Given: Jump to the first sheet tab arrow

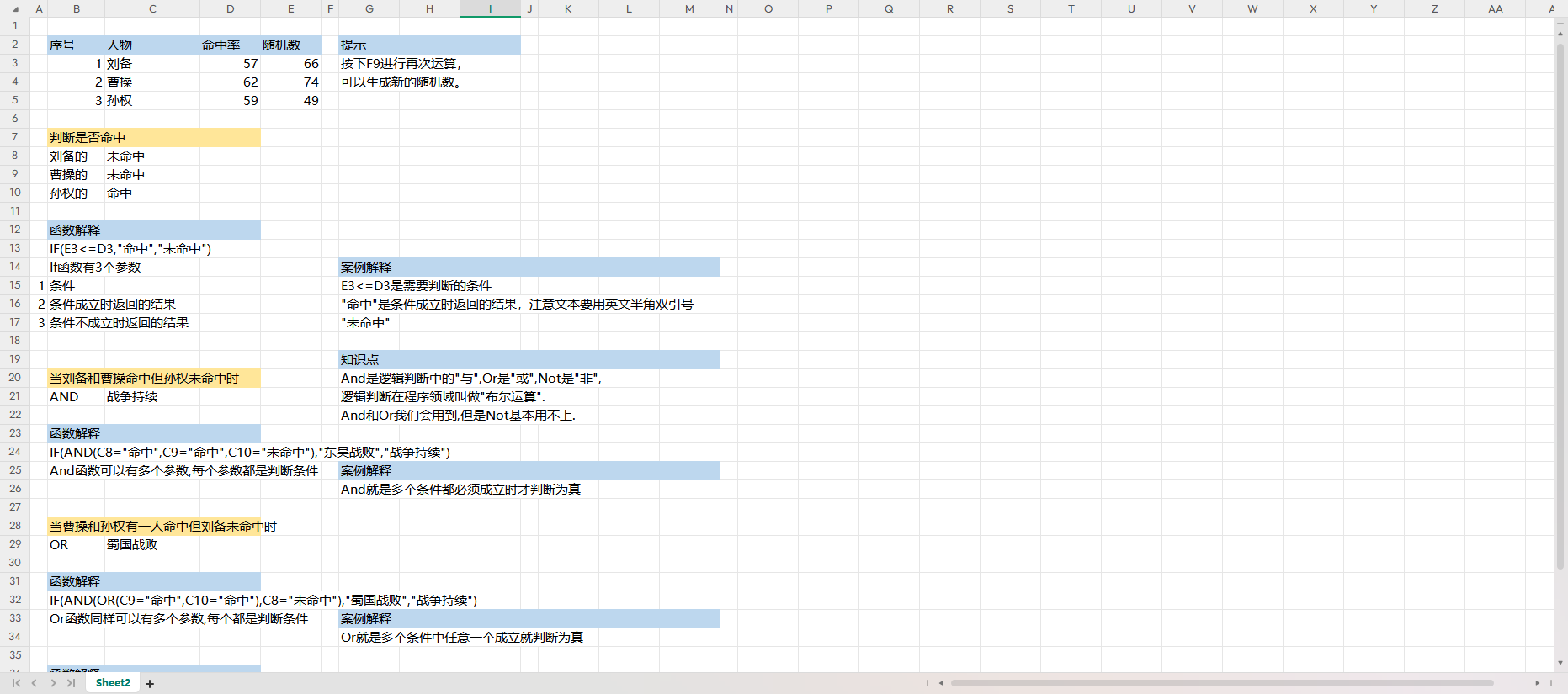Looking at the screenshot, I should coord(16,683).
